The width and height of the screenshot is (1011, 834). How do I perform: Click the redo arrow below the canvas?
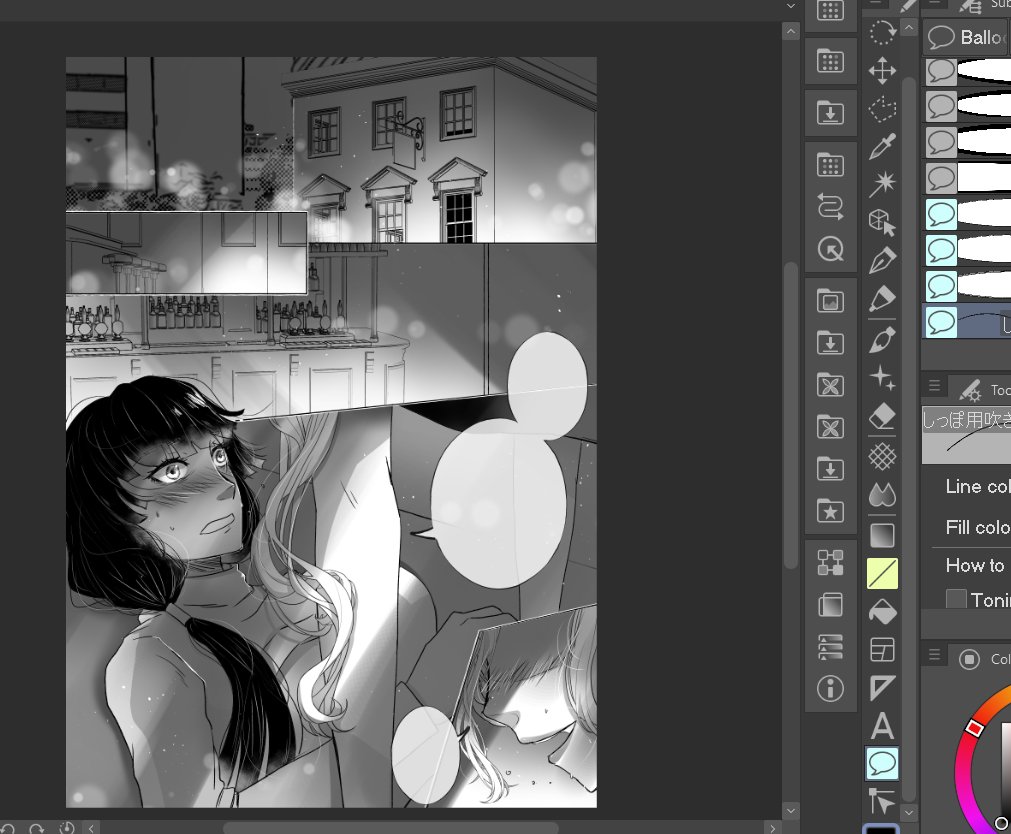click(x=37, y=828)
